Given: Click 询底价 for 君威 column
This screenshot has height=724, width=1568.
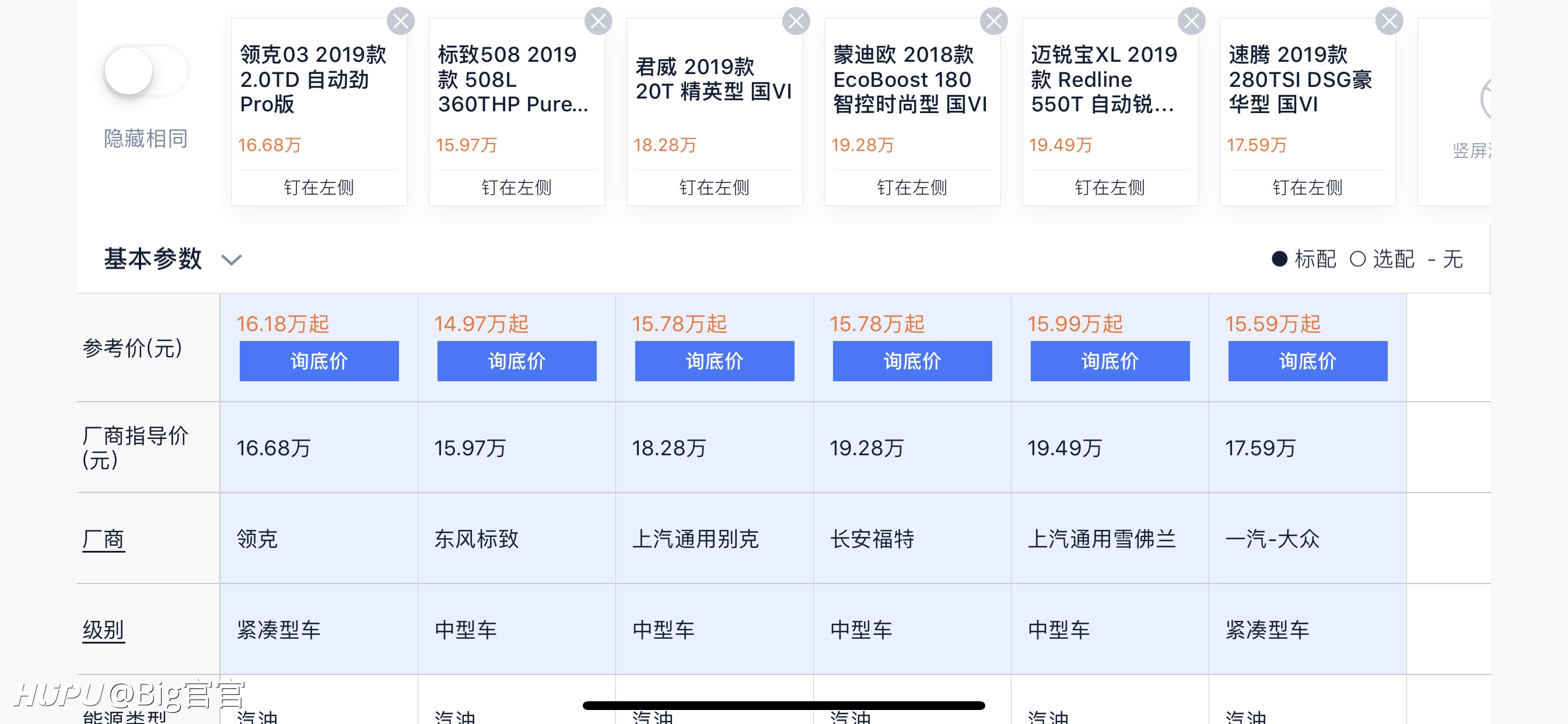Looking at the screenshot, I should pos(715,361).
